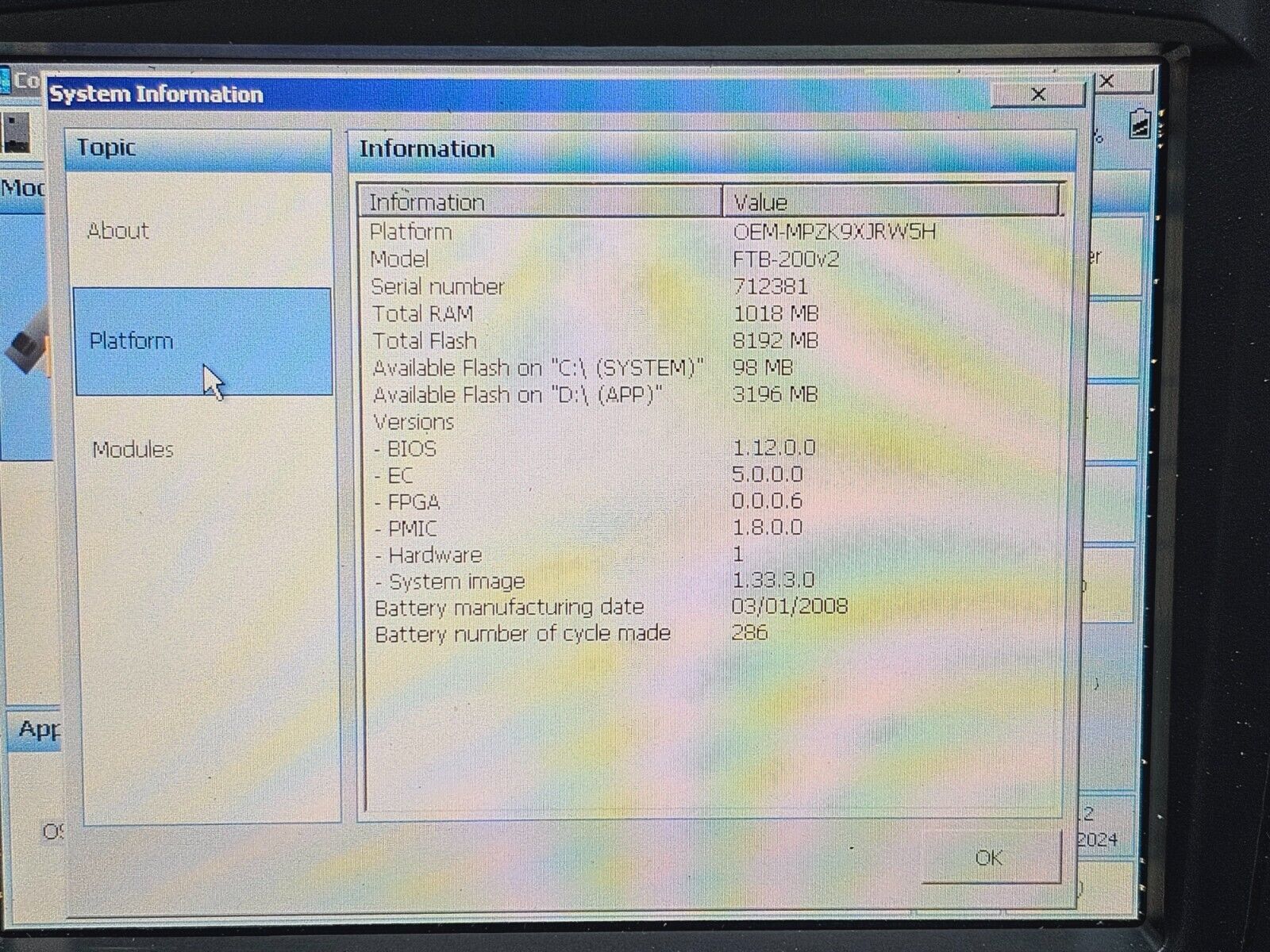Select the Platform topic
The height and width of the screenshot is (952, 1270).
coord(203,341)
